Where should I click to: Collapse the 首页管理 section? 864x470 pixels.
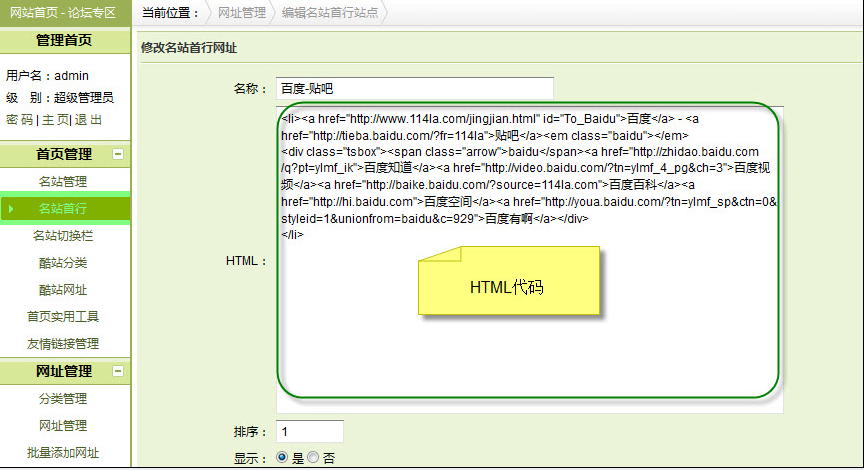[x=118, y=154]
